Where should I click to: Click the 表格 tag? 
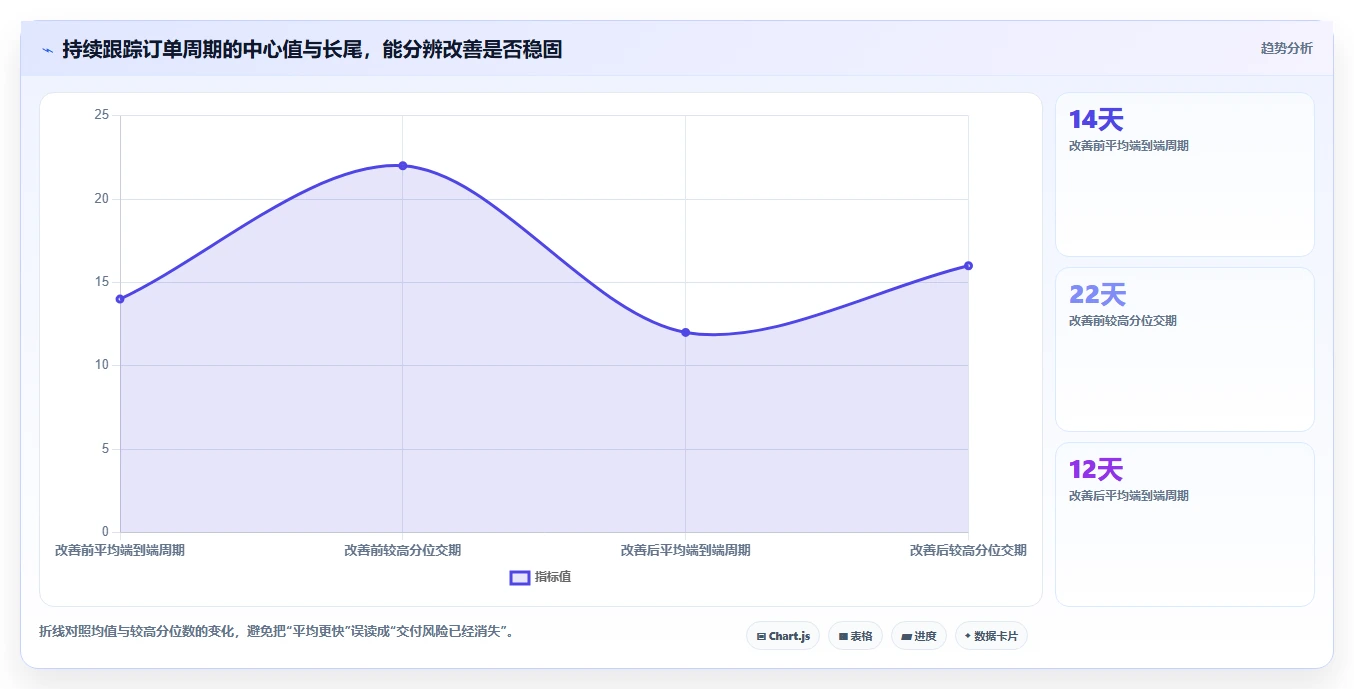[855, 636]
